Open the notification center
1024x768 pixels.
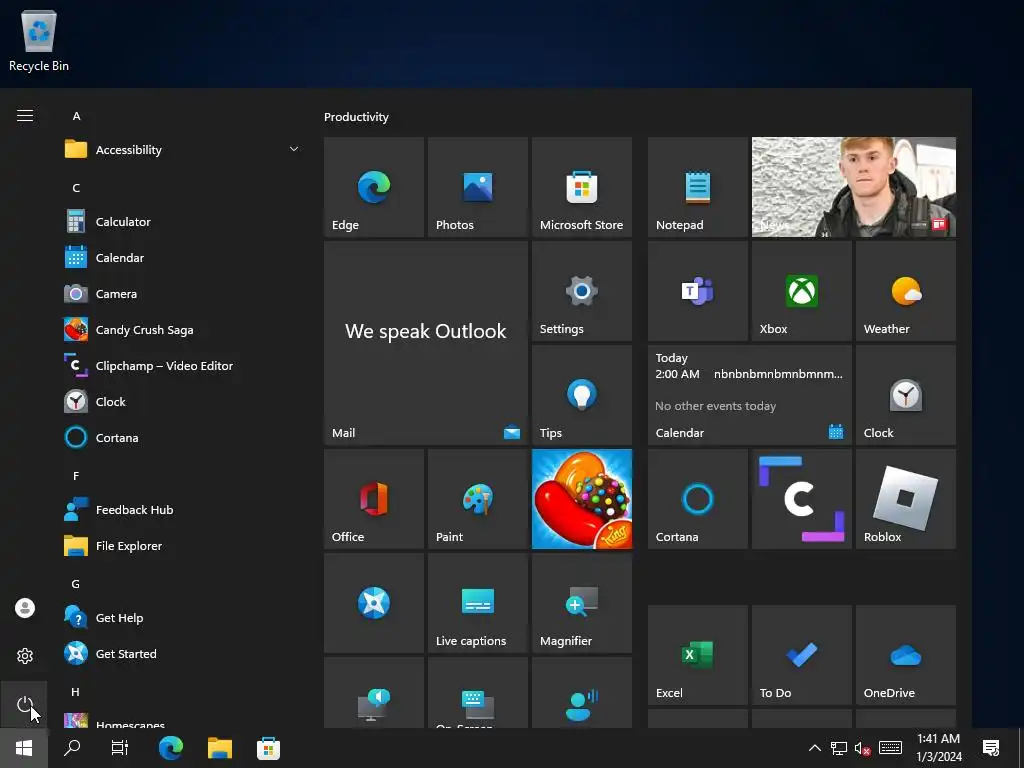tap(991, 748)
